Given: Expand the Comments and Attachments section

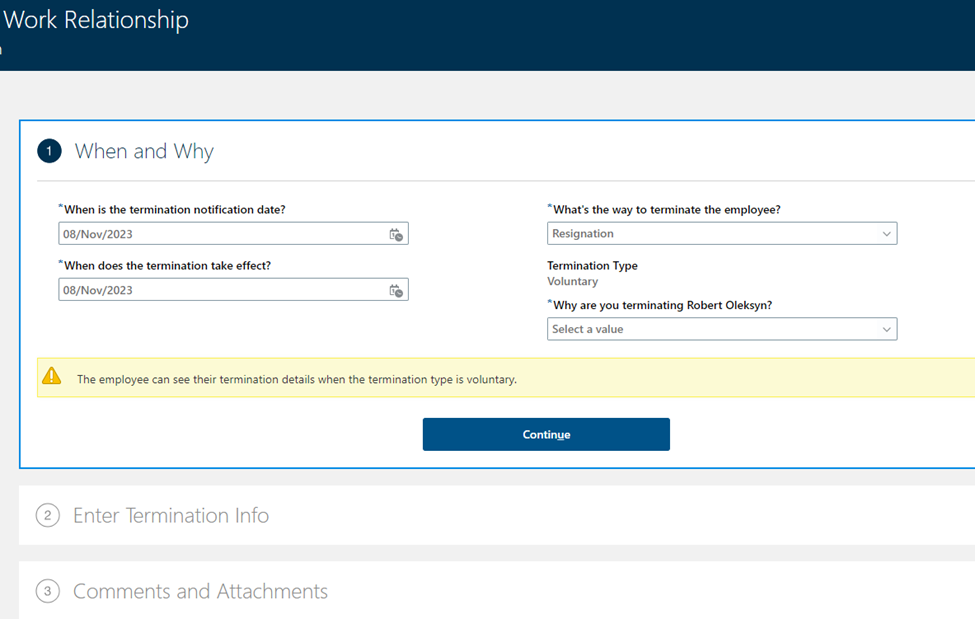Looking at the screenshot, I should [x=200, y=591].
